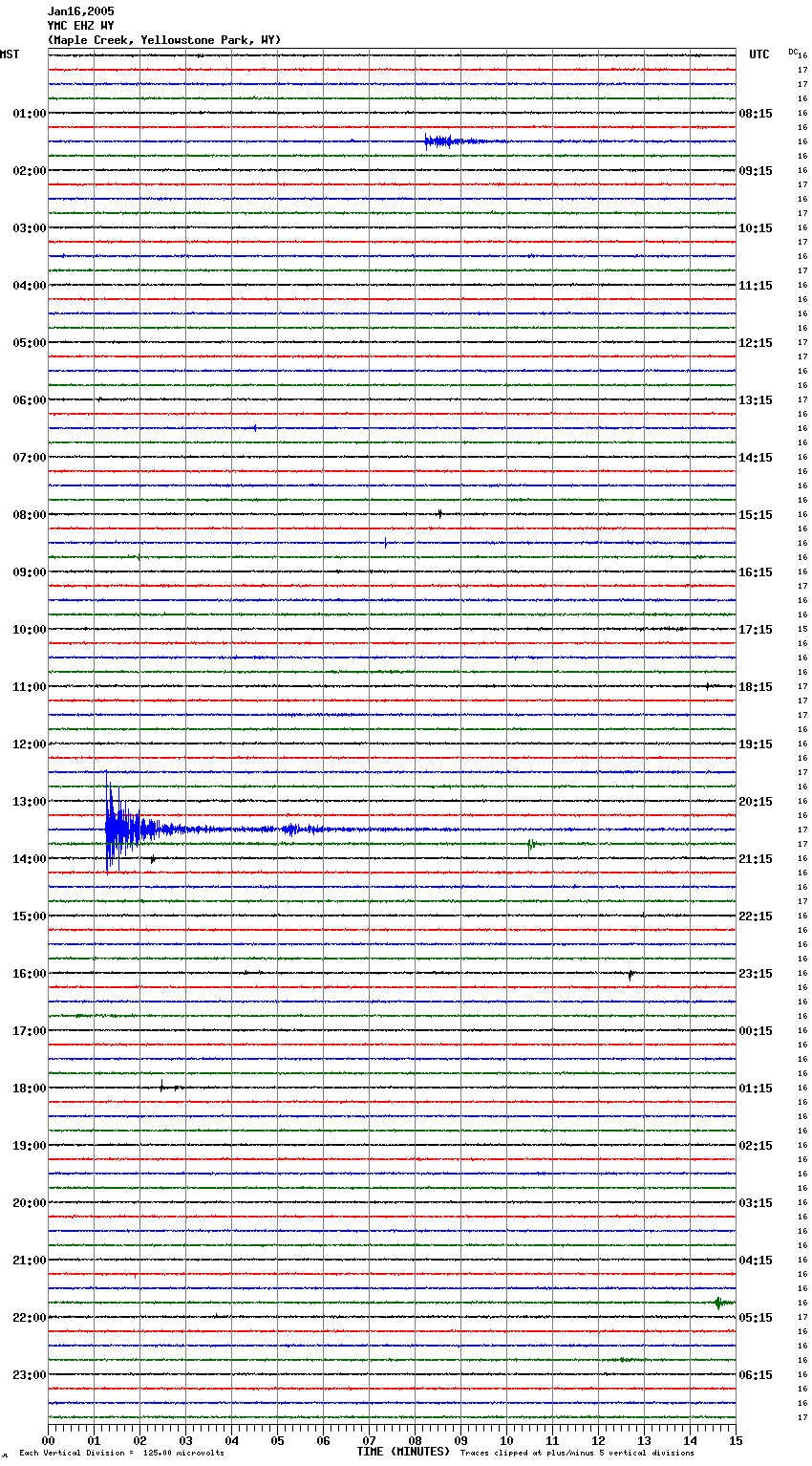The width and height of the screenshot is (812, 1466).
Task: Click the 21:15 UTC time label
Action: (x=756, y=859)
